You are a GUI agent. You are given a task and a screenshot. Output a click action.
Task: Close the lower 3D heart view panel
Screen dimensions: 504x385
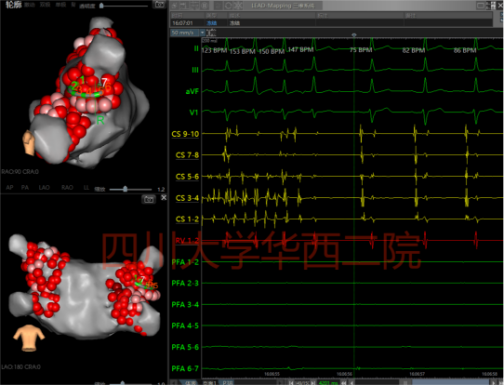coord(164,198)
